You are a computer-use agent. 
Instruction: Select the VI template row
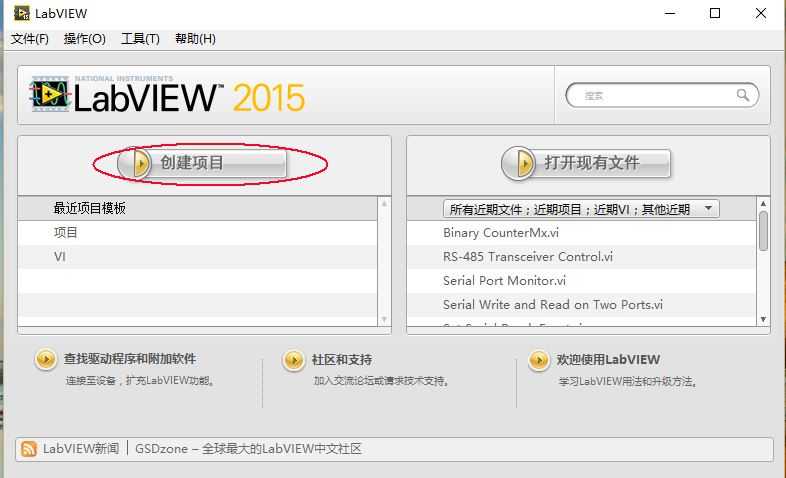[x=198, y=257]
